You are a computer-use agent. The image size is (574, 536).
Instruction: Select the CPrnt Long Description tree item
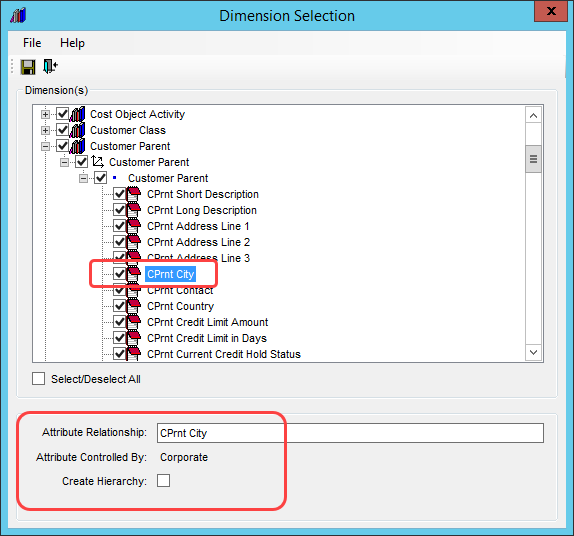pyautogui.click(x=202, y=210)
